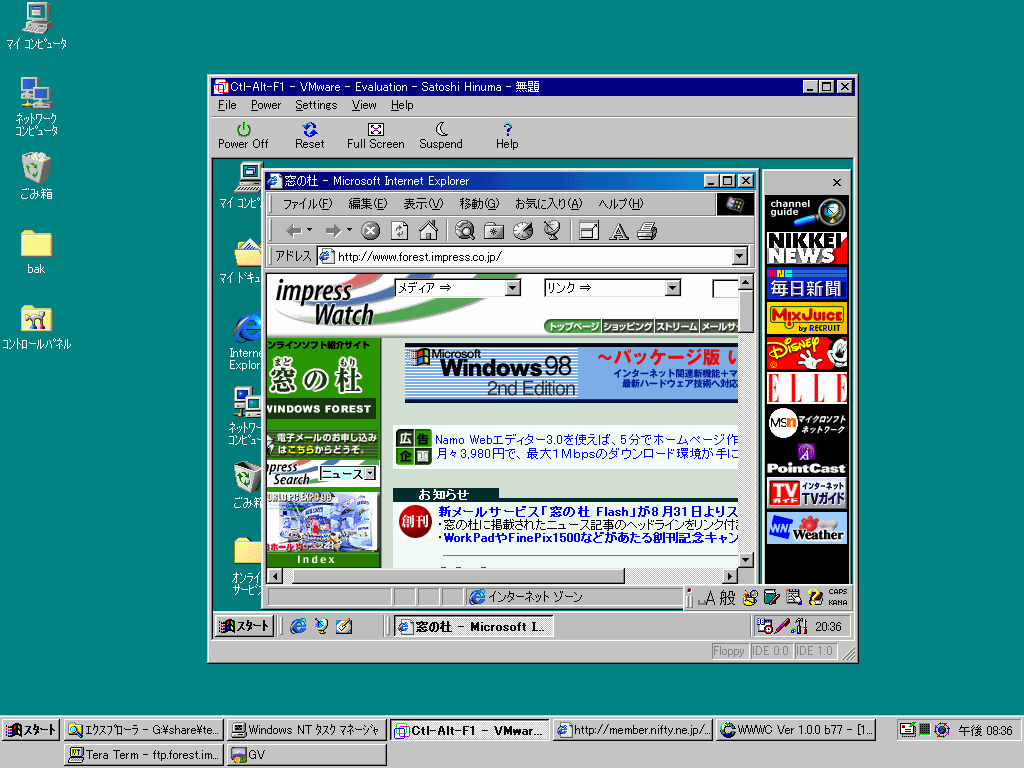Click the WORLD PC EXPO 99 thumbnail

[x=323, y=521]
